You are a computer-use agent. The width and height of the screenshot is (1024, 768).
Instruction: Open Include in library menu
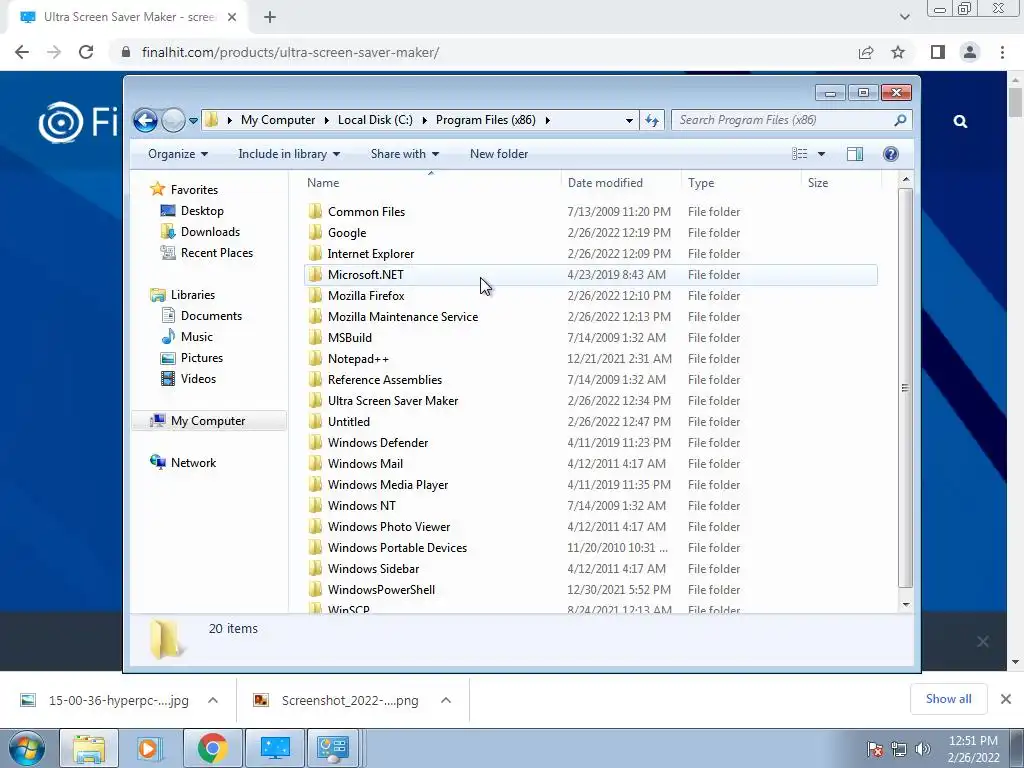tap(289, 154)
